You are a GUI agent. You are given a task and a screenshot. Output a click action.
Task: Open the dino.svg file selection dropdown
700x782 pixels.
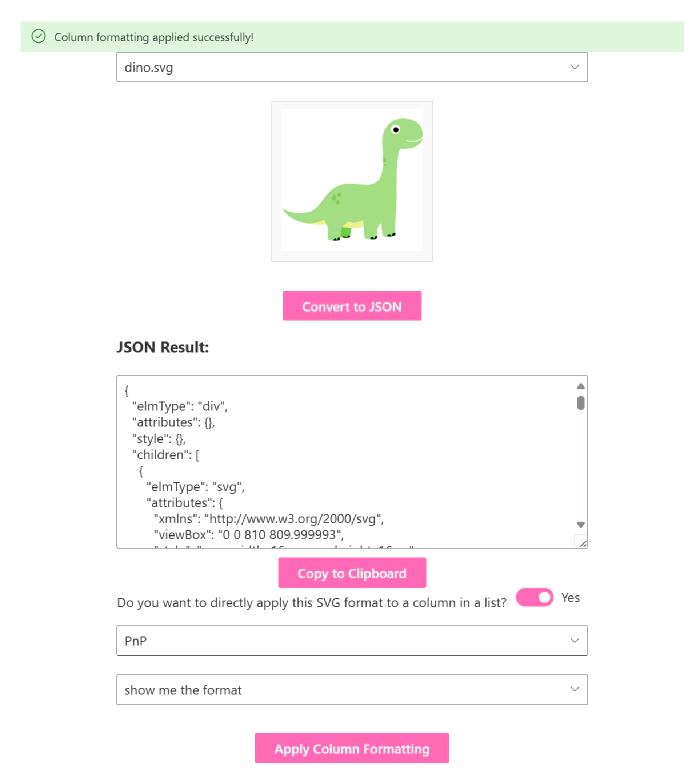click(351, 67)
